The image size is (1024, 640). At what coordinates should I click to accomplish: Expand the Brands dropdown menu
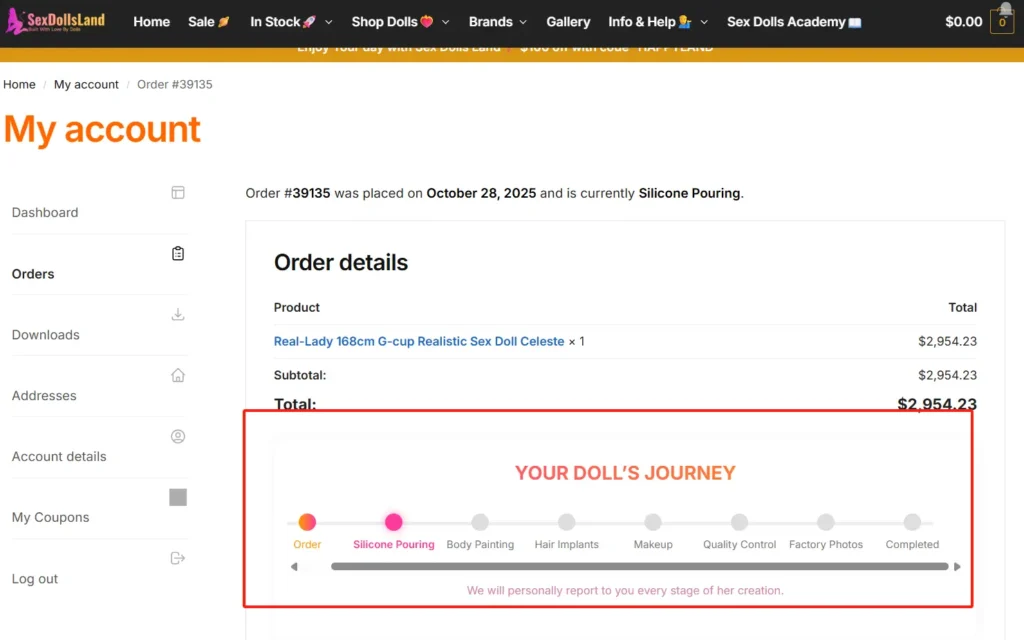[499, 22]
